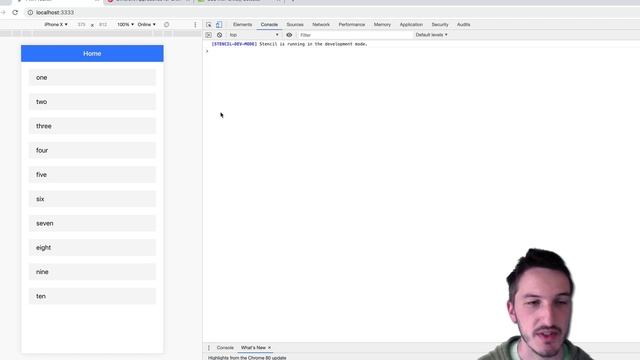
Task: Open the Online throttling dropdown
Action: (x=147, y=24)
